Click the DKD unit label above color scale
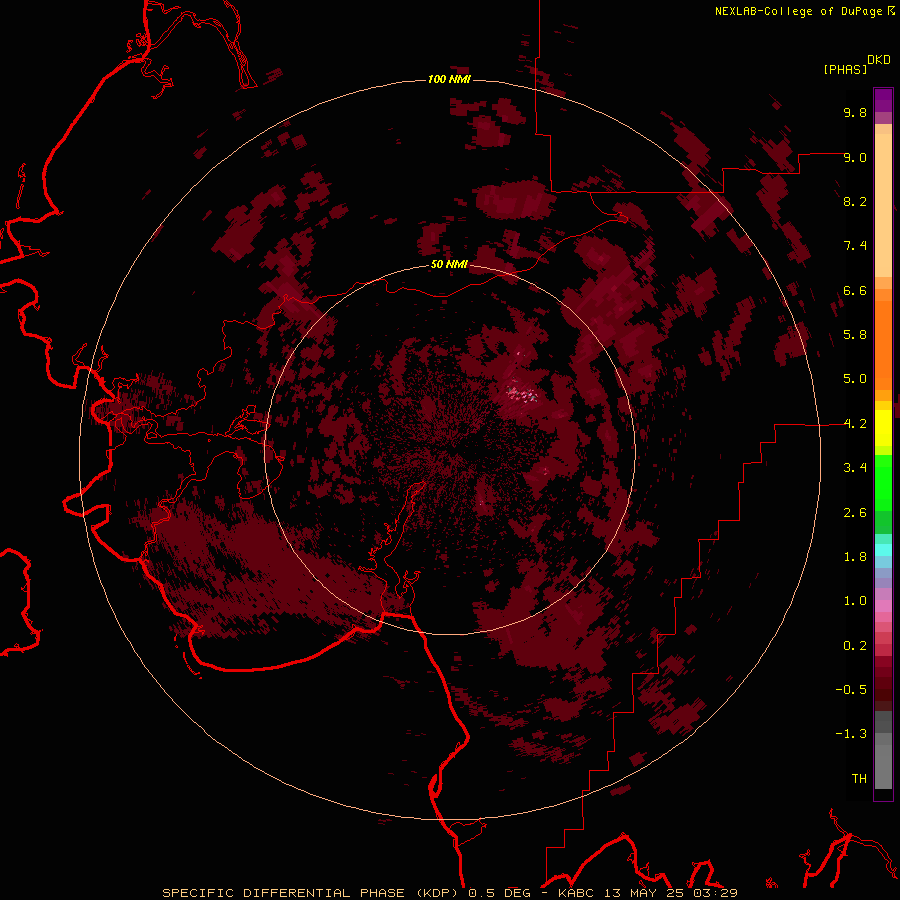Viewport: 900px width, 900px height. click(x=879, y=60)
